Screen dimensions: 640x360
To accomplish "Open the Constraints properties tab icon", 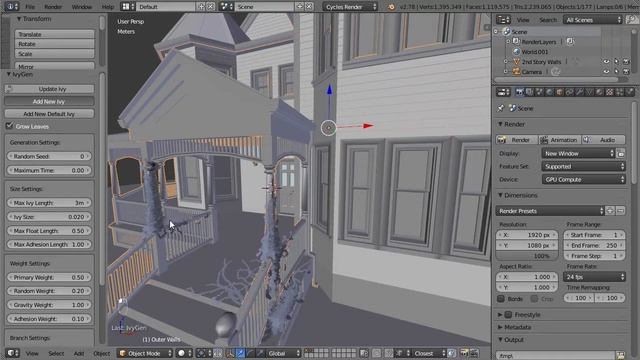I will point(569,92).
